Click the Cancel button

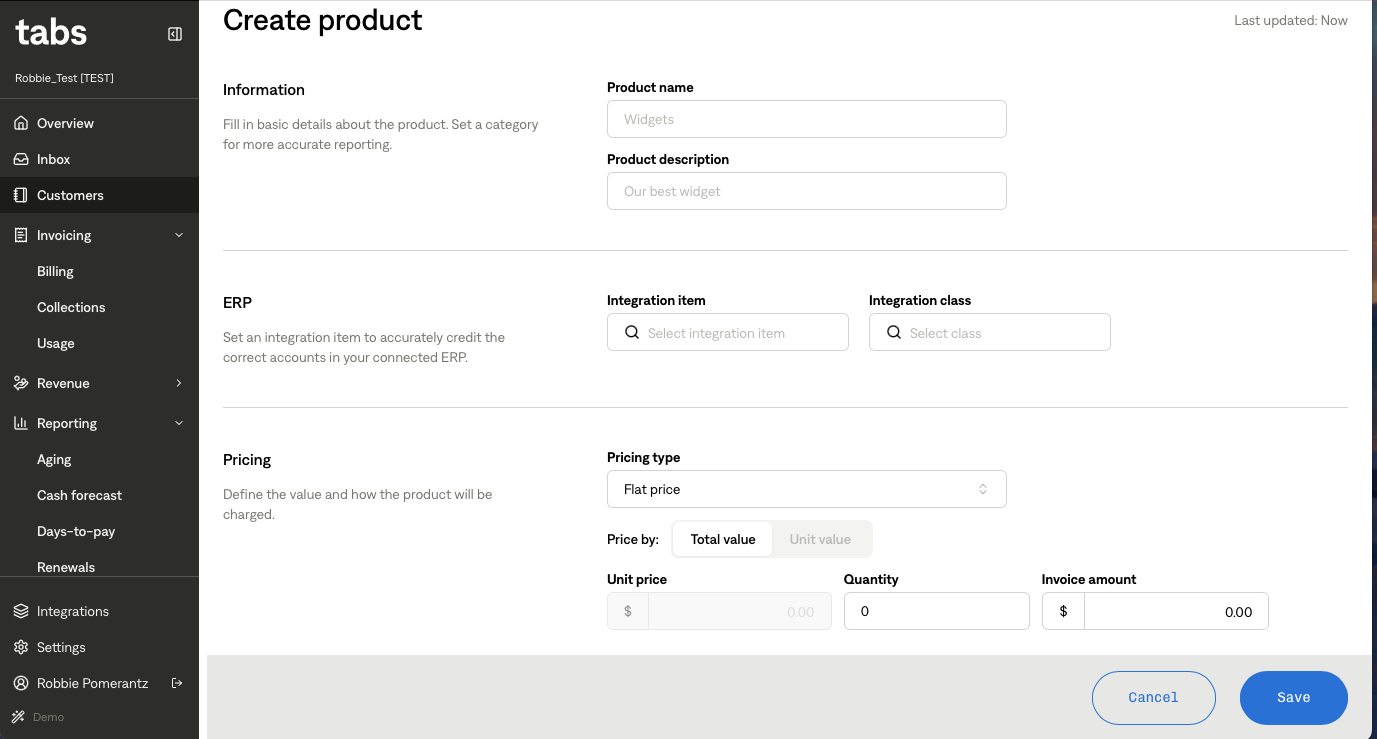click(1153, 697)
